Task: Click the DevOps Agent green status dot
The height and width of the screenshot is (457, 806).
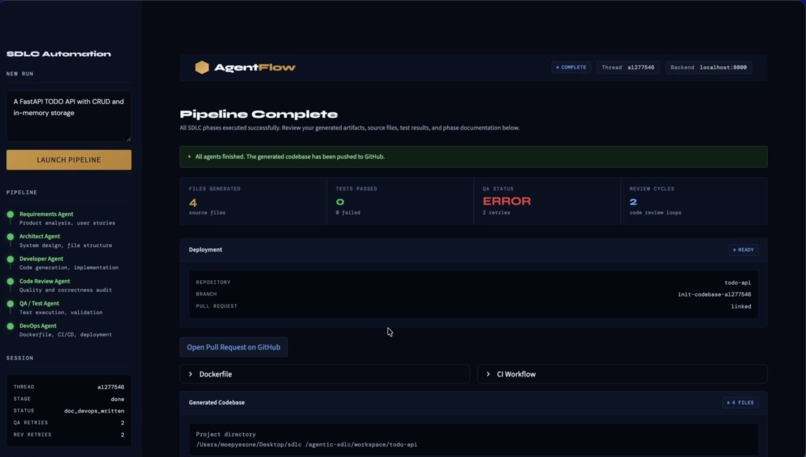Action: pyautogui.click(x=10, y=326)
